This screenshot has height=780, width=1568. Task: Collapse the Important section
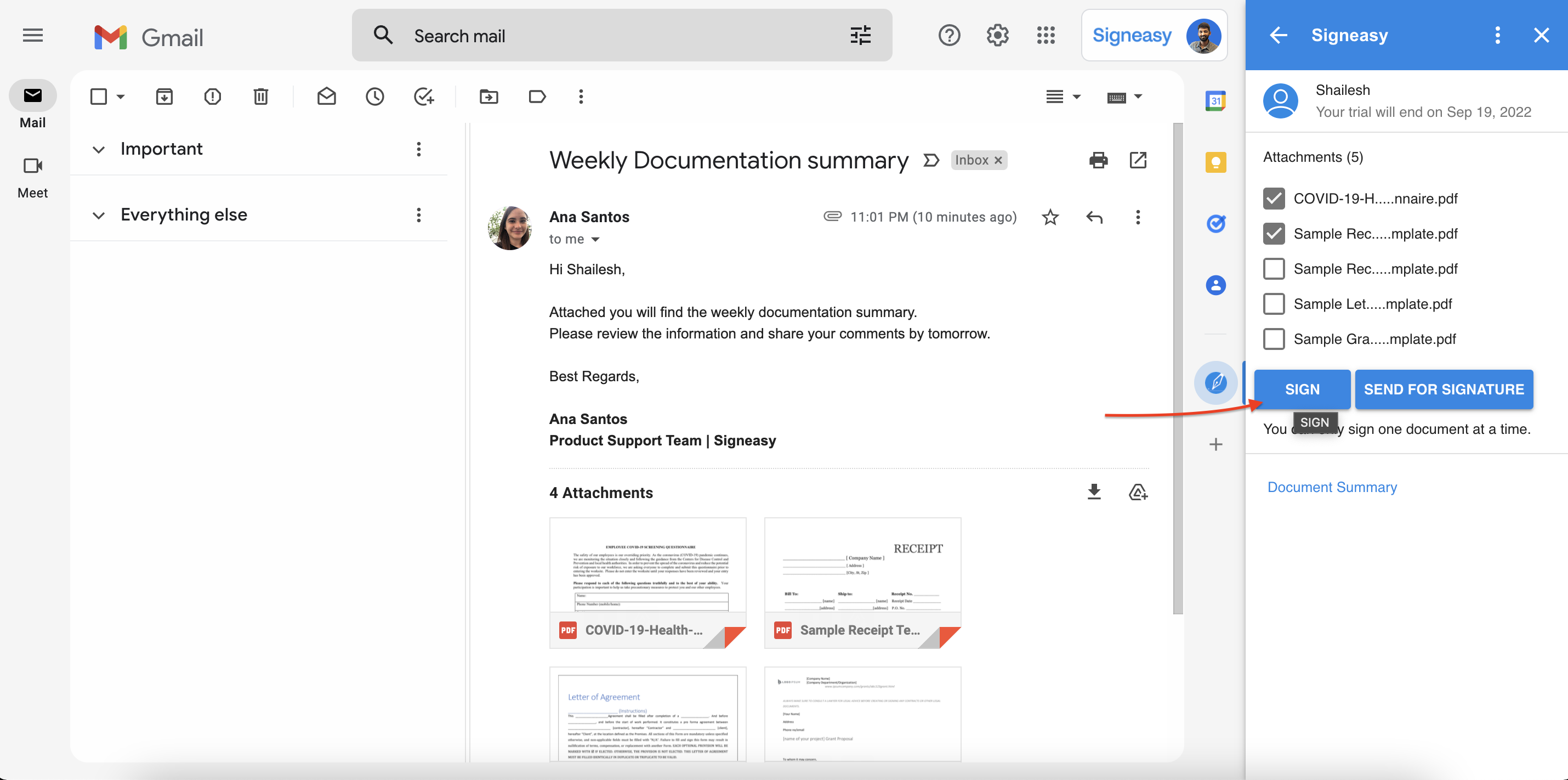(99, 150)
